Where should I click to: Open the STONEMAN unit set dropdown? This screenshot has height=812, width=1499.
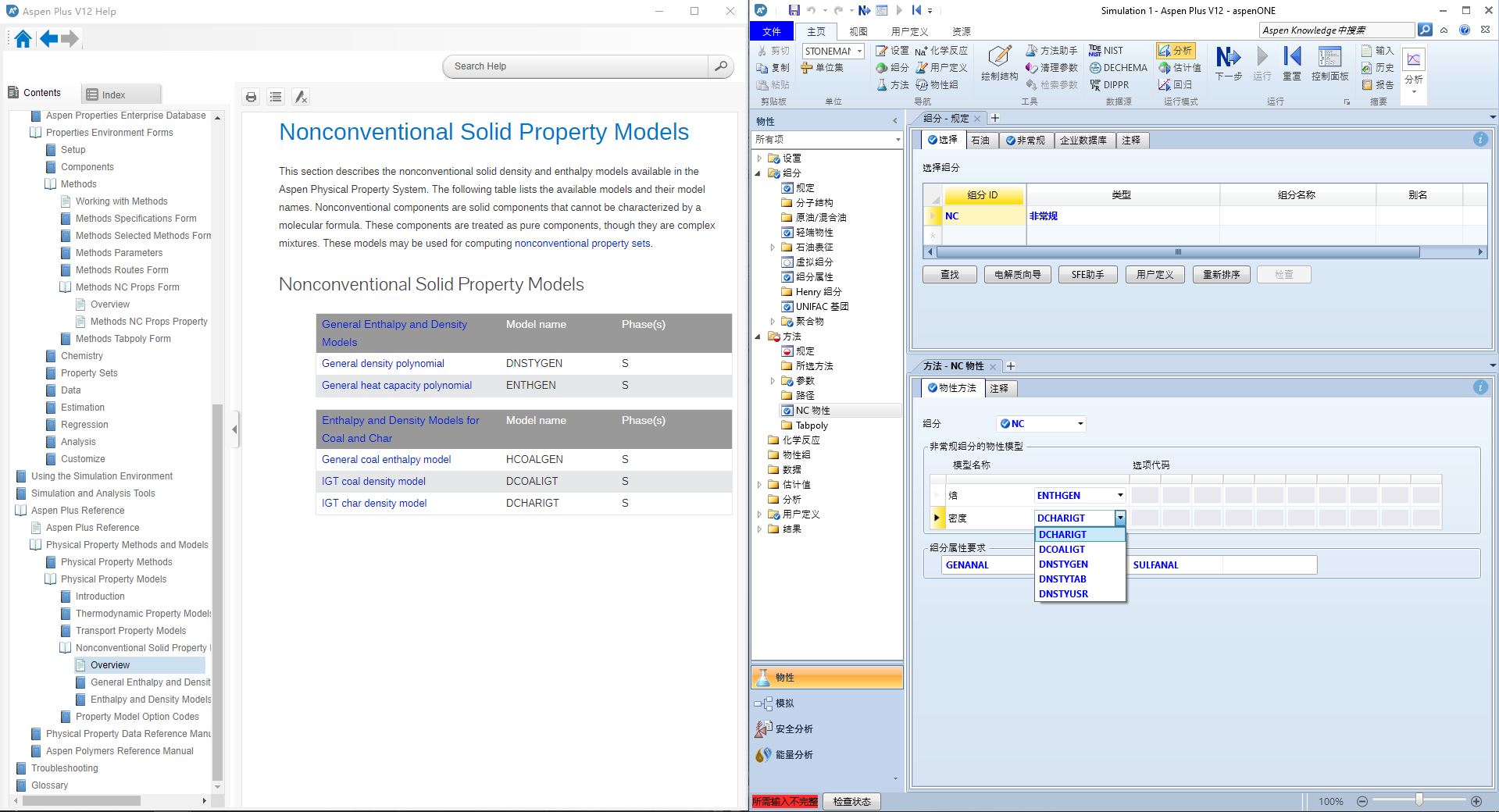[859, 52]
